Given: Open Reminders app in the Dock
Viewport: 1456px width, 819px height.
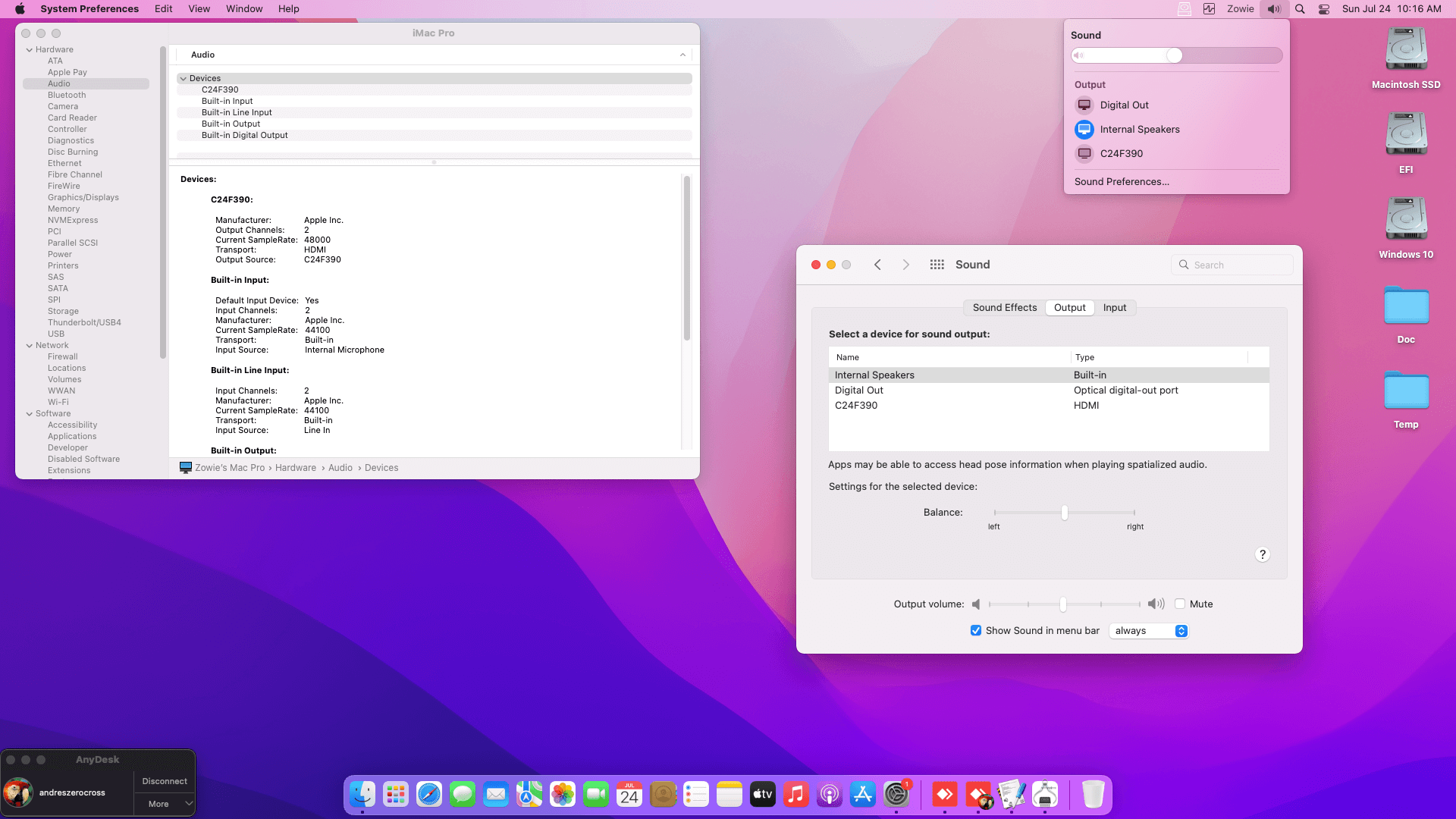Looking at the screenshot, I should (x=696, y=794).
